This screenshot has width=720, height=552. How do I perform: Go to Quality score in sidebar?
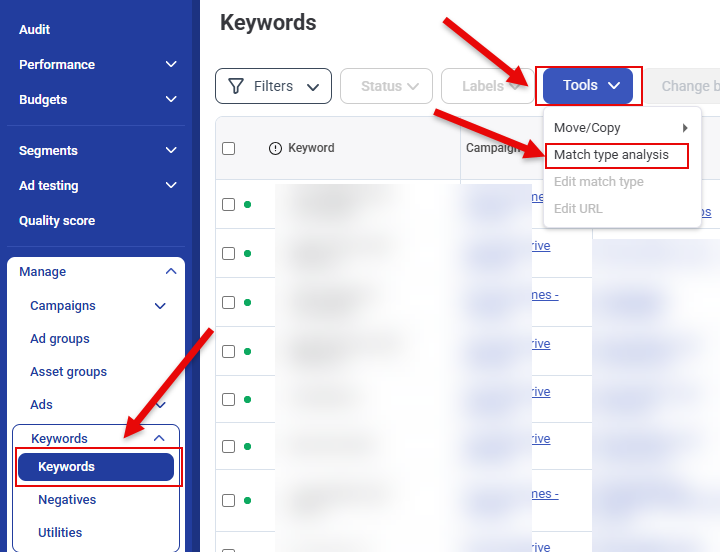[57, 221]
